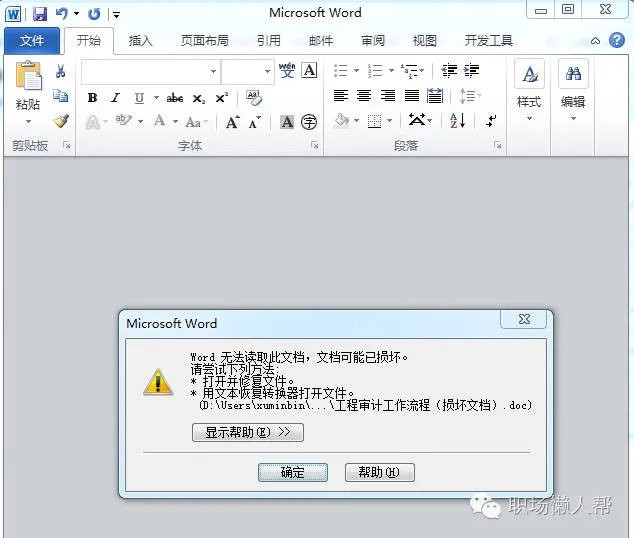Viewport: 634px width, 538px height.
Task: Open the font size dropdown arrow
Action: point(267,72)
